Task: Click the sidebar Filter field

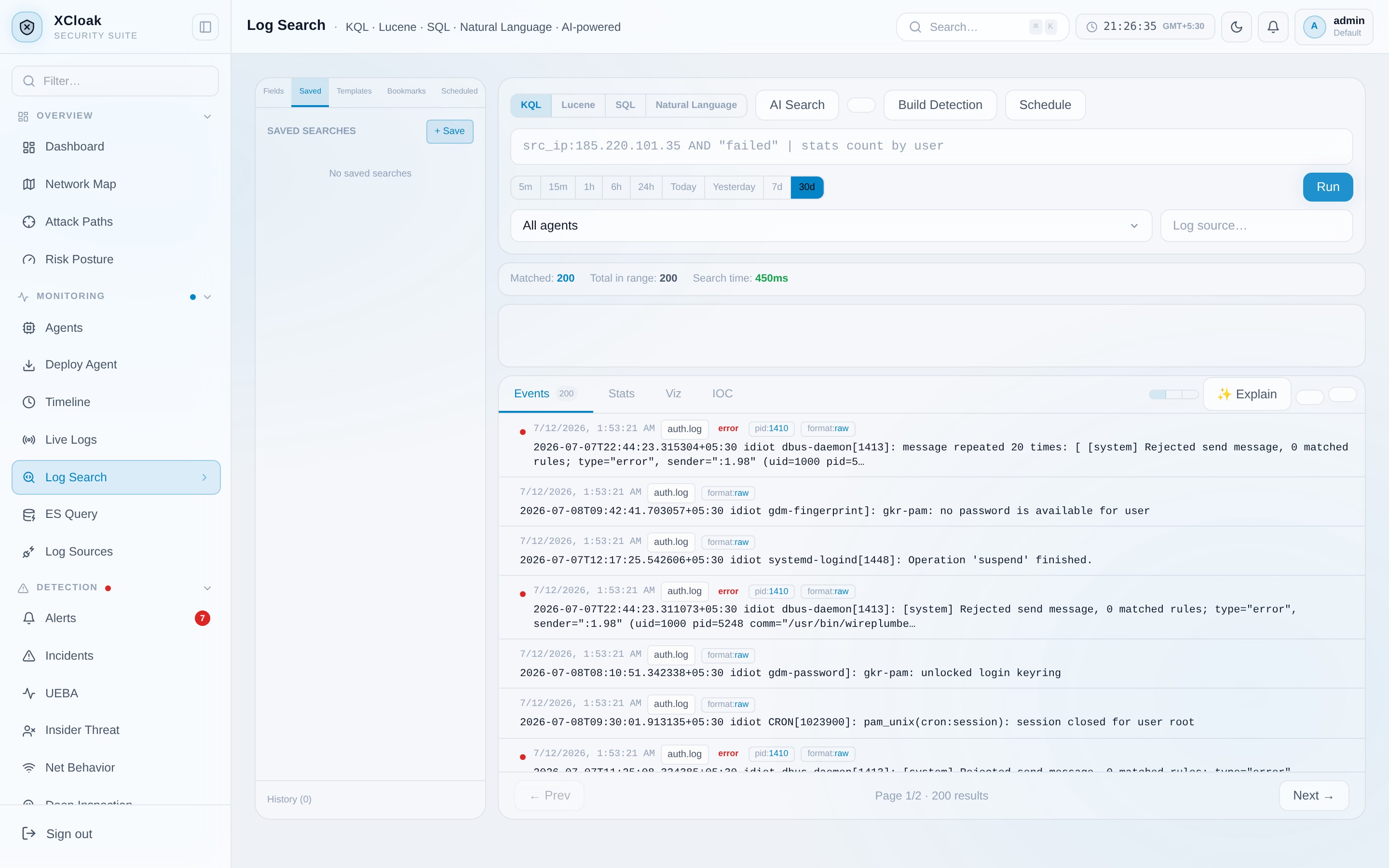Action: (x=115, y=81)
